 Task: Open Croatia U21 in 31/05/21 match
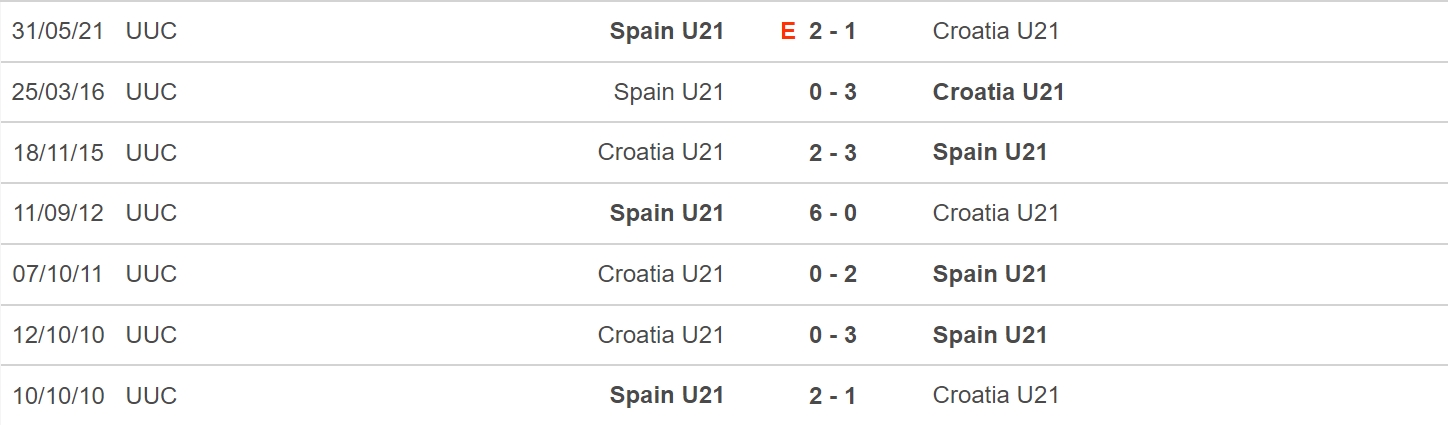(996, 31)
